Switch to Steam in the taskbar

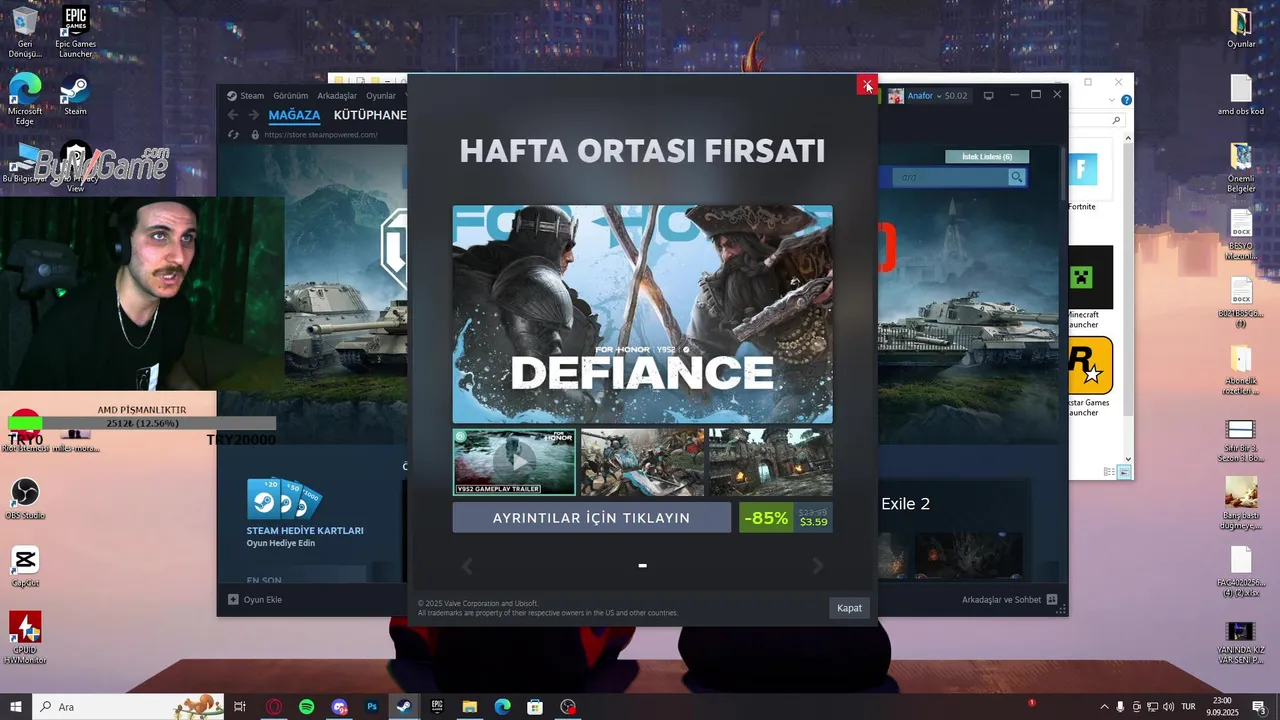(404, 707)
